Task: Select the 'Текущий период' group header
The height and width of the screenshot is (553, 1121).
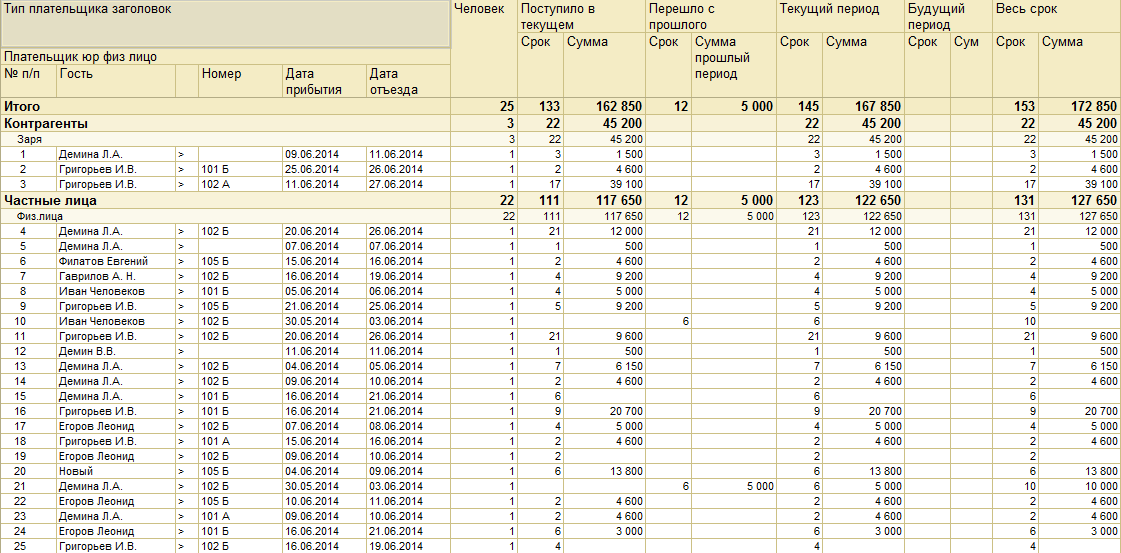Action: tap(840, 16)
